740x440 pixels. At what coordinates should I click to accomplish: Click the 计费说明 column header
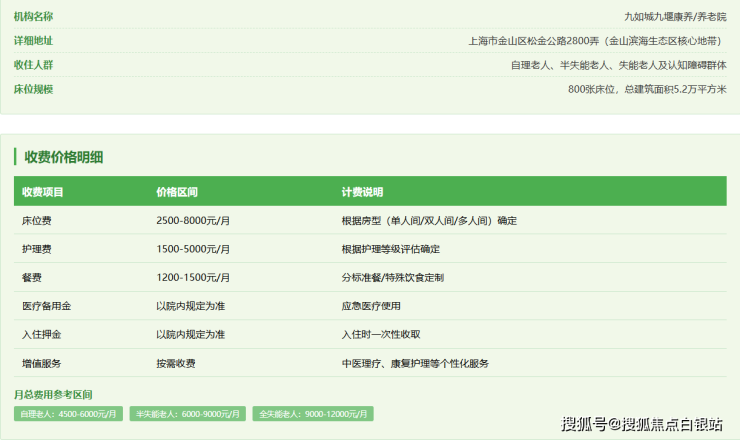pyautogui.click(x=362, y=192)
